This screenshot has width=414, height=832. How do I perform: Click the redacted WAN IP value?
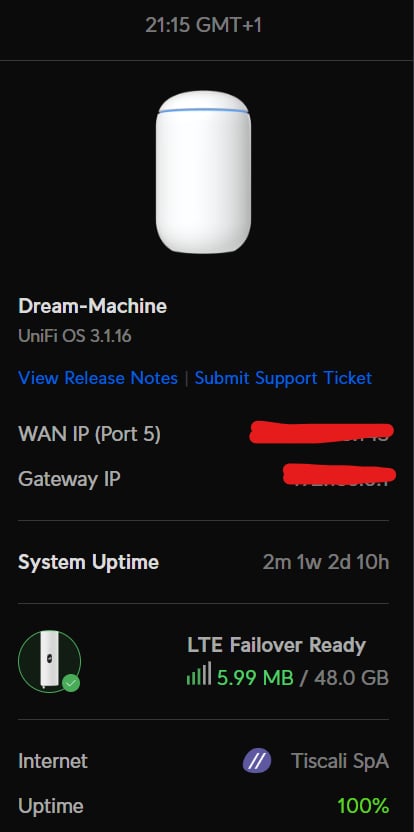click(322, 432)
